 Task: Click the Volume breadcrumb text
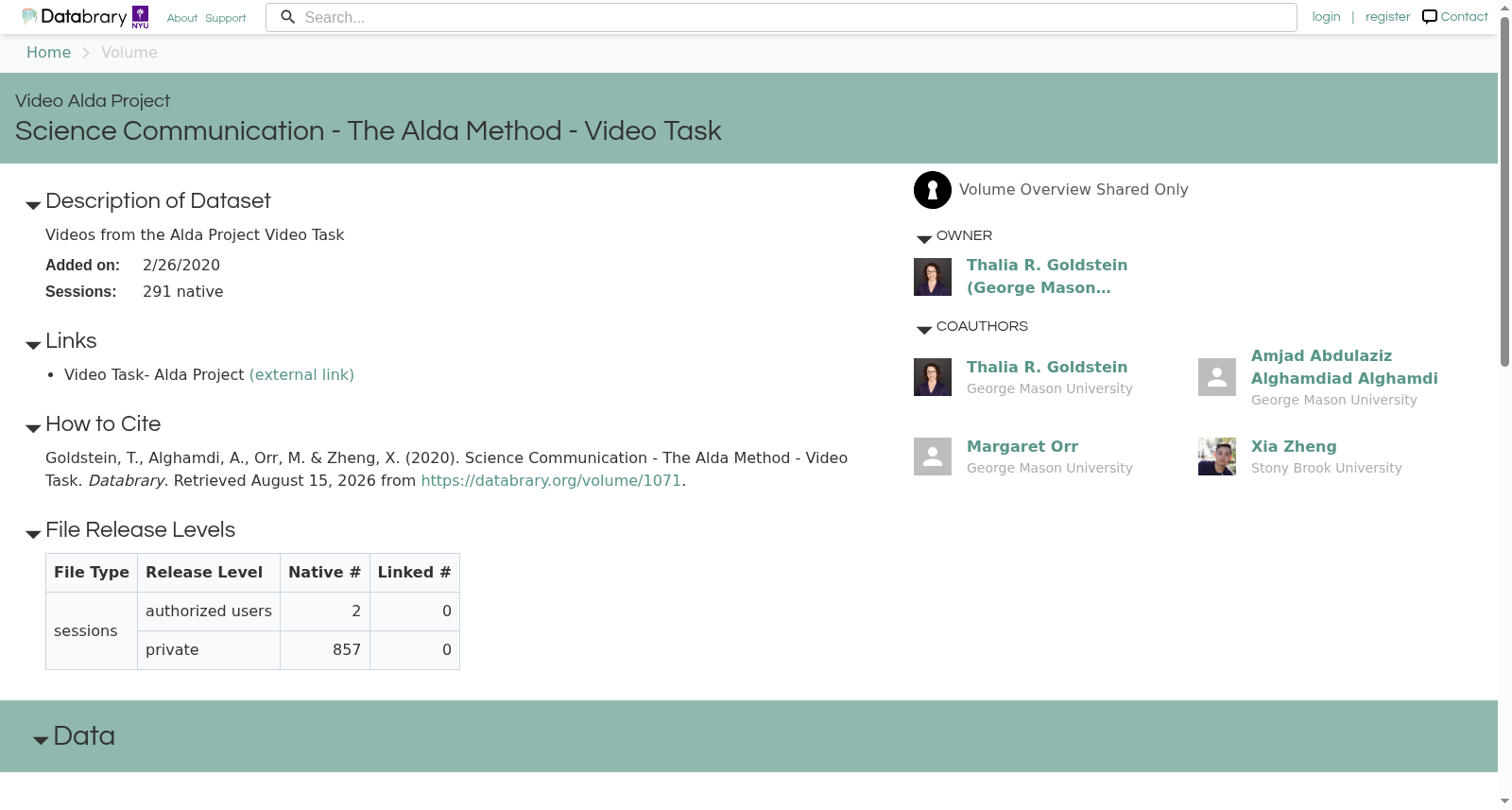(x=129, y=53)
